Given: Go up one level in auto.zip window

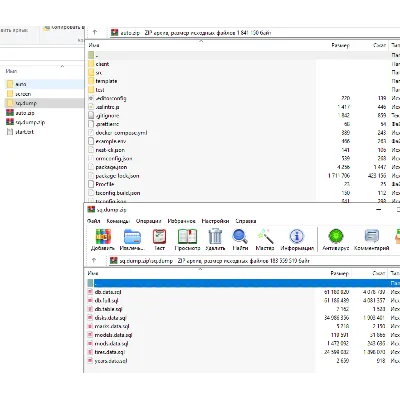Looking at the screenshot, I should [95, 32].
